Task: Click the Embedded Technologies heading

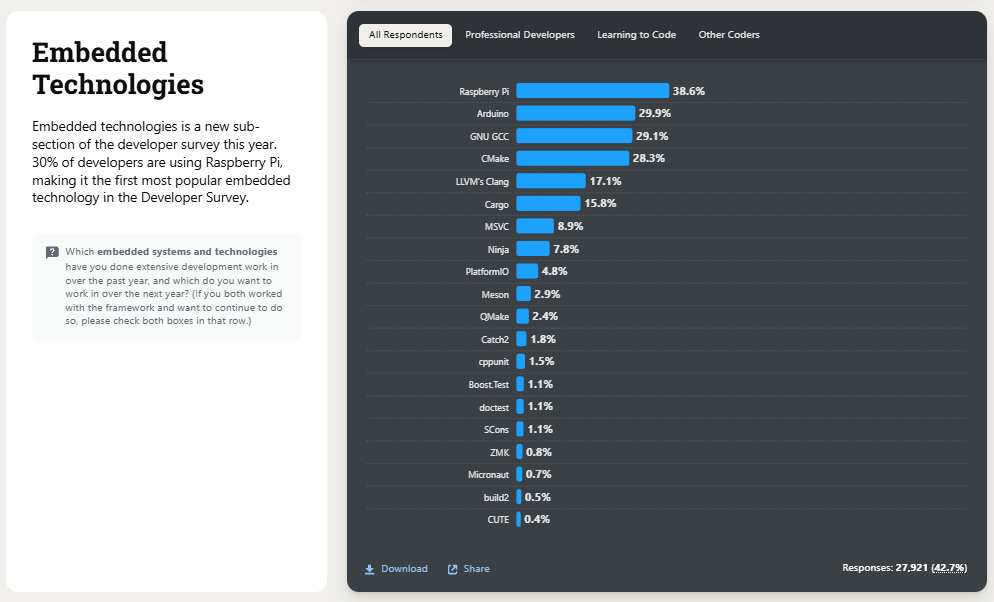Action: tap(118, 68)
